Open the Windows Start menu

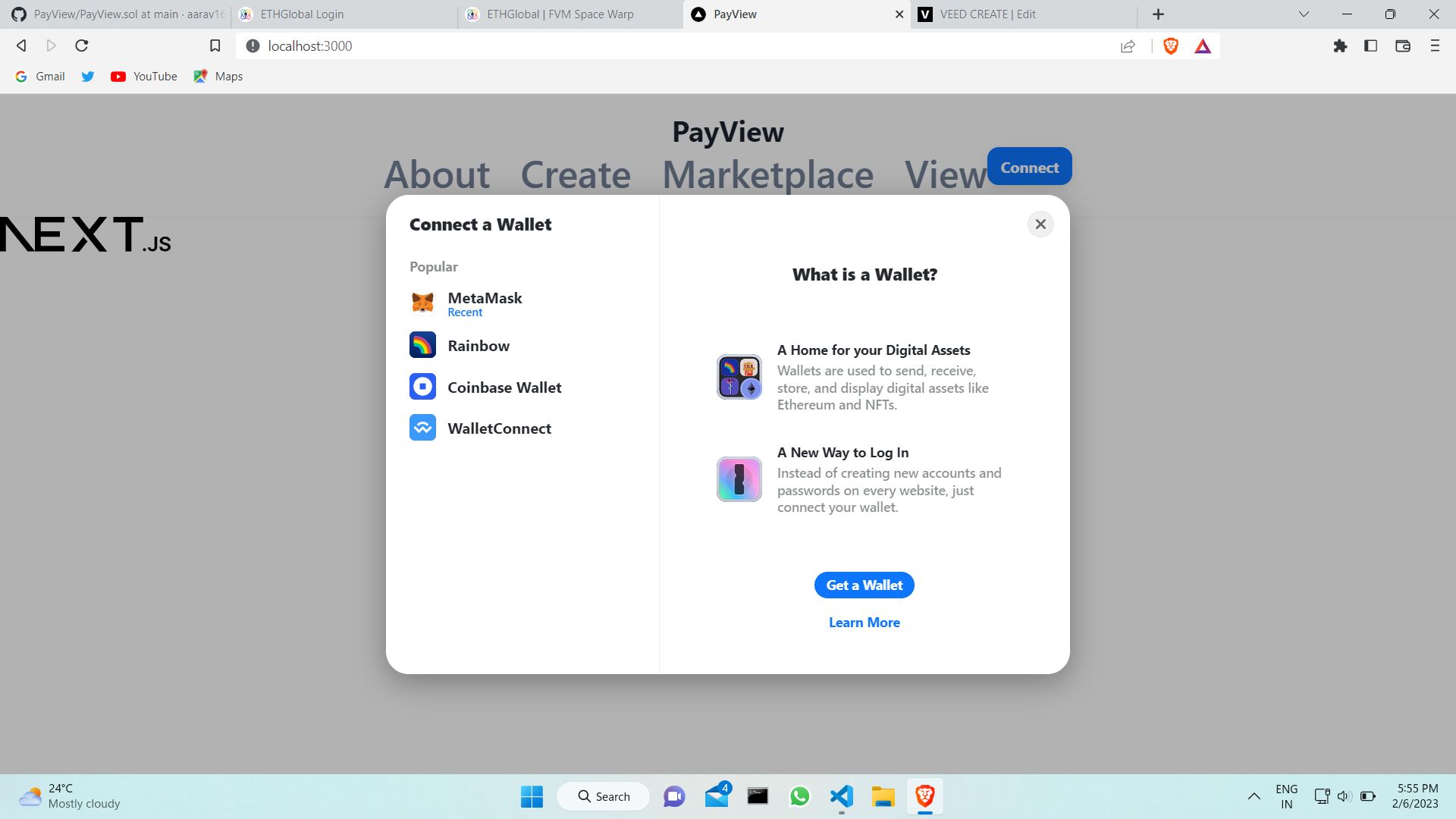pyautogui.click(x=532, y=796)
